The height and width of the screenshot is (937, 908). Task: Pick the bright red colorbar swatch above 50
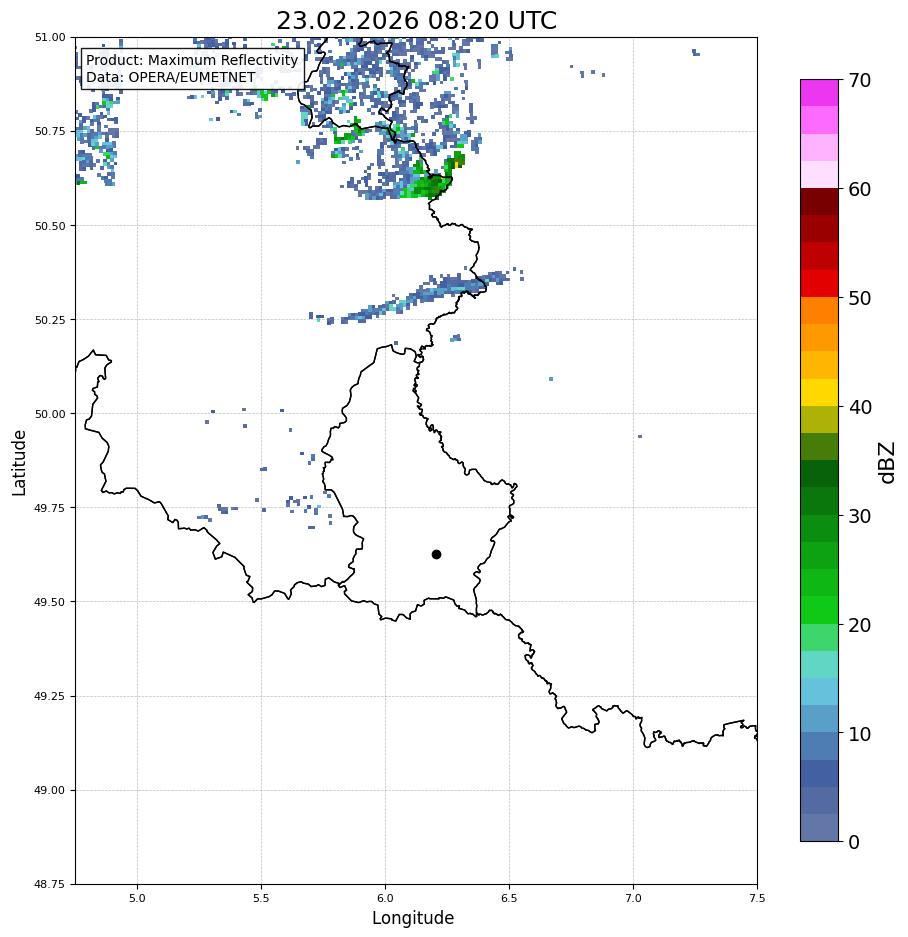tap(820, 283)
